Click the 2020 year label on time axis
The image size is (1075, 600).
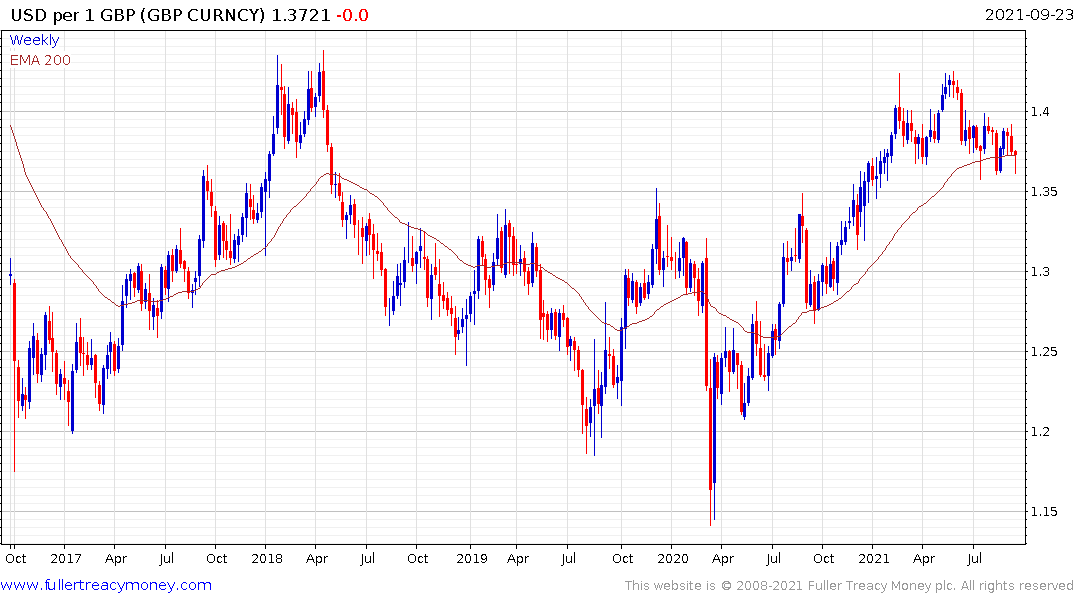673,559
